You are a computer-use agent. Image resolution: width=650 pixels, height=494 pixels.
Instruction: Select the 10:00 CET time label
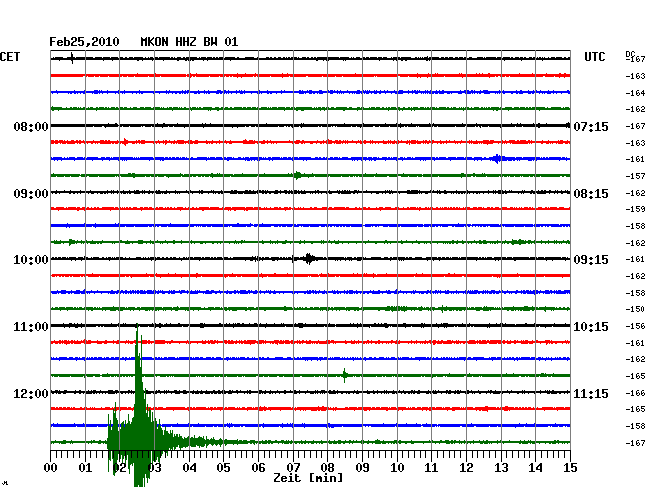(31, 260)
